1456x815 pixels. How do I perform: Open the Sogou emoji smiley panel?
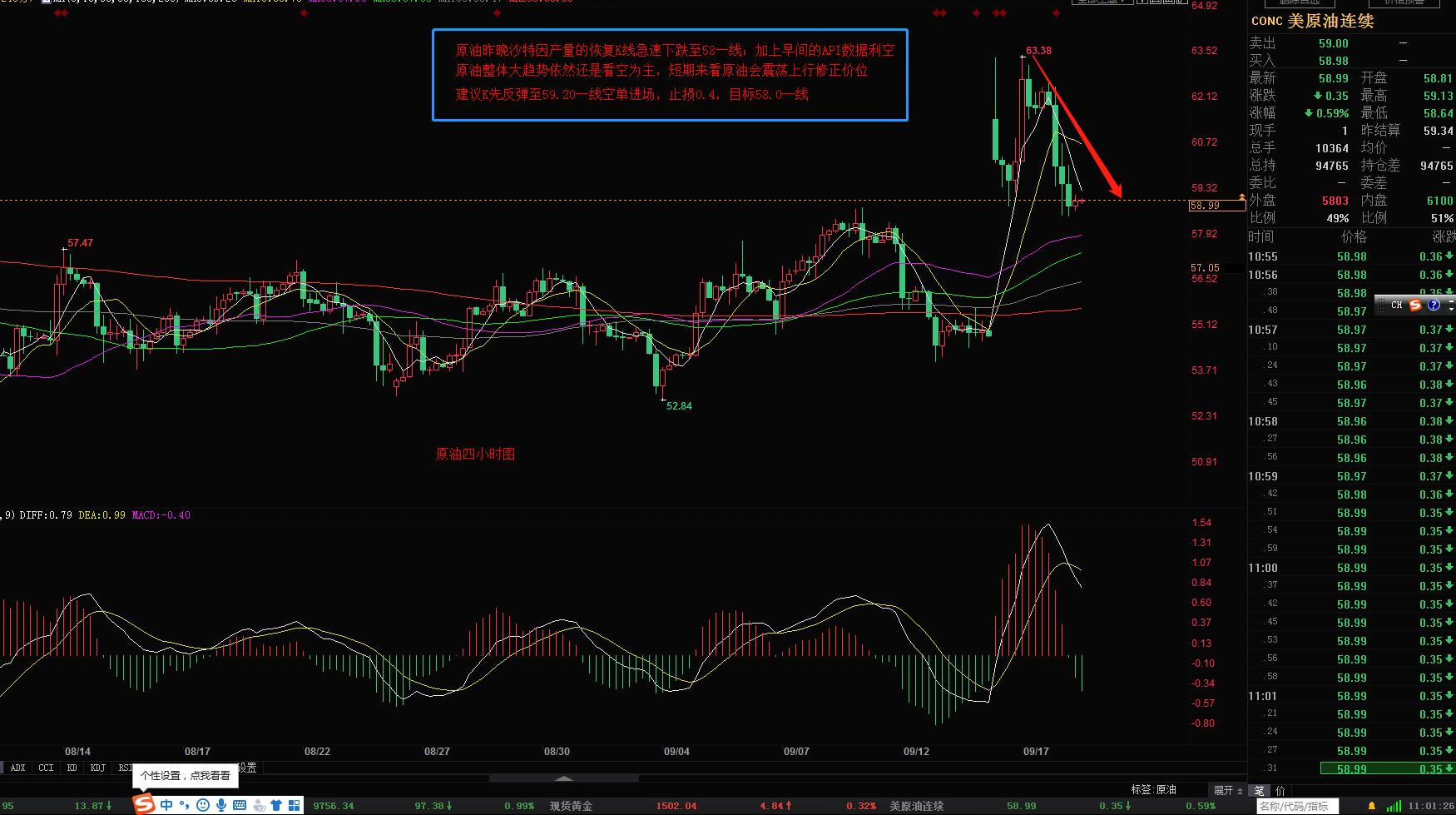pyautogui.click(x=203, y=805)
